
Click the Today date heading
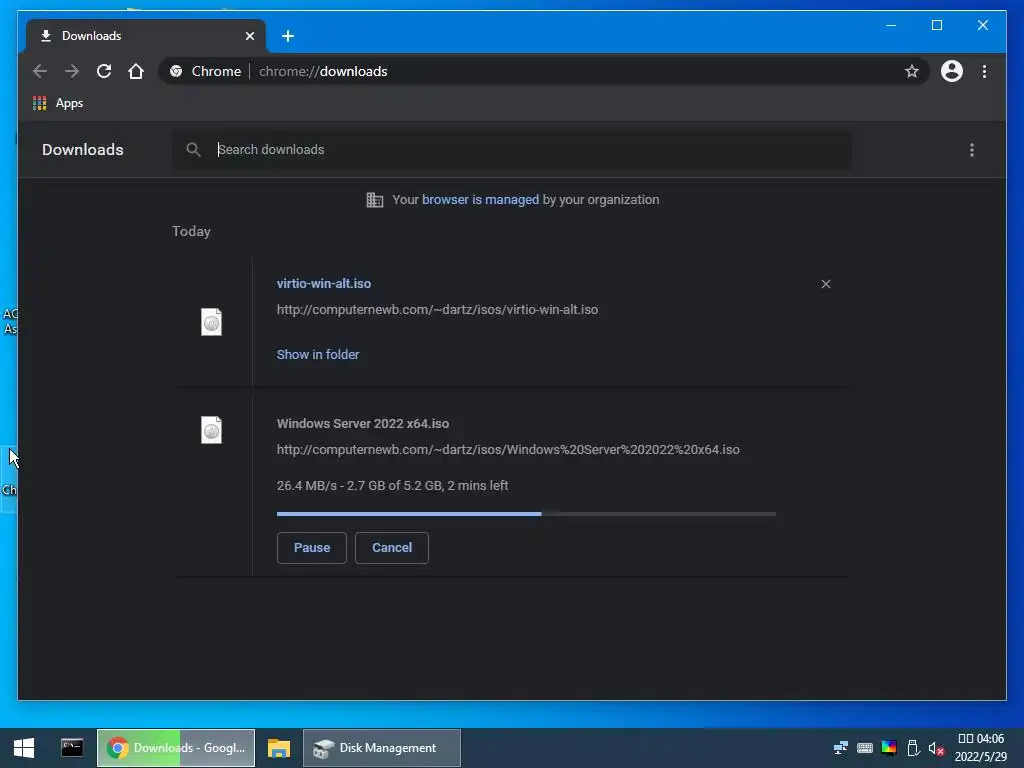pos(191,231)
